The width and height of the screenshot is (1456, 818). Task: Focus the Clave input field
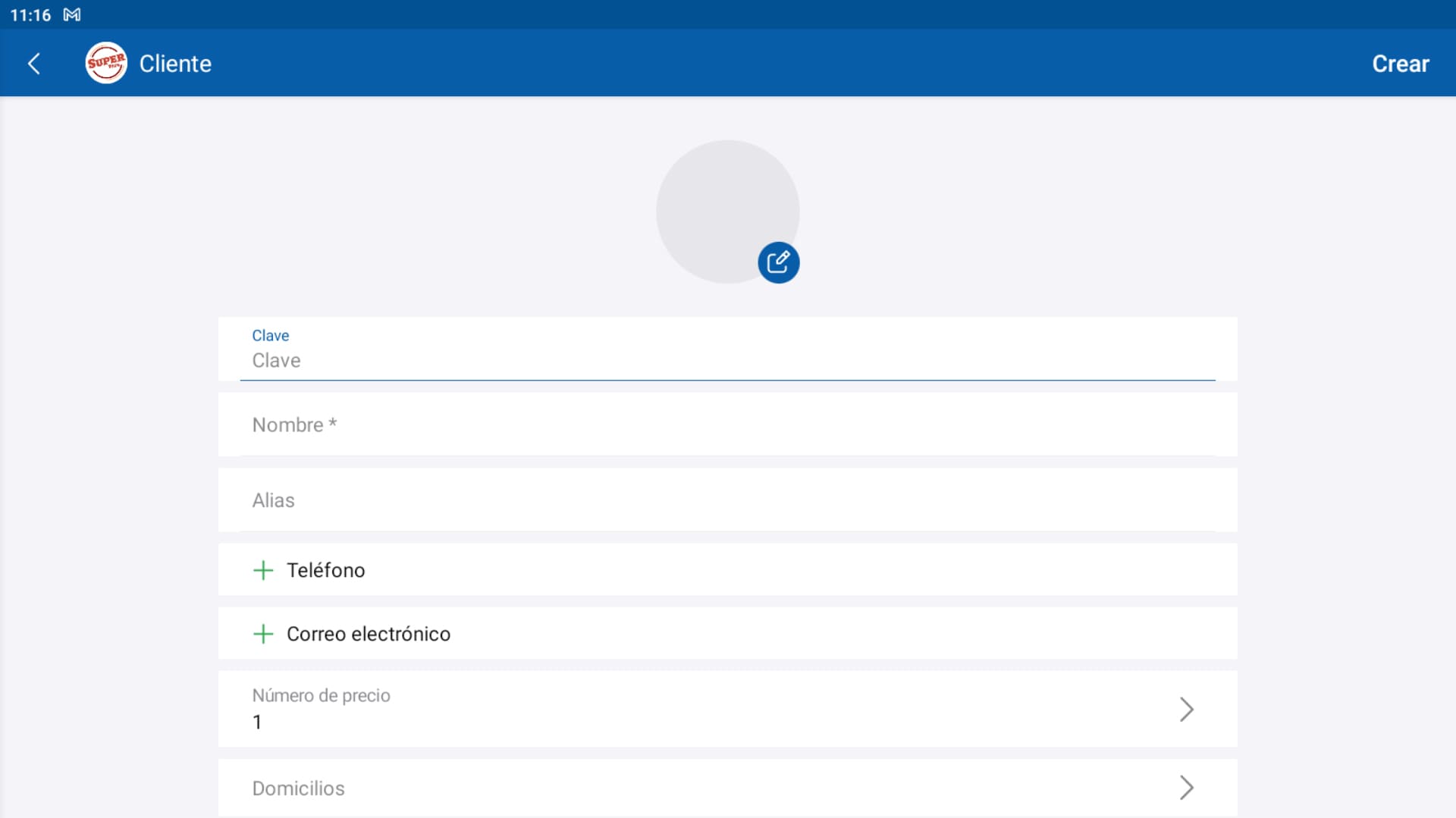coord(726,360)
